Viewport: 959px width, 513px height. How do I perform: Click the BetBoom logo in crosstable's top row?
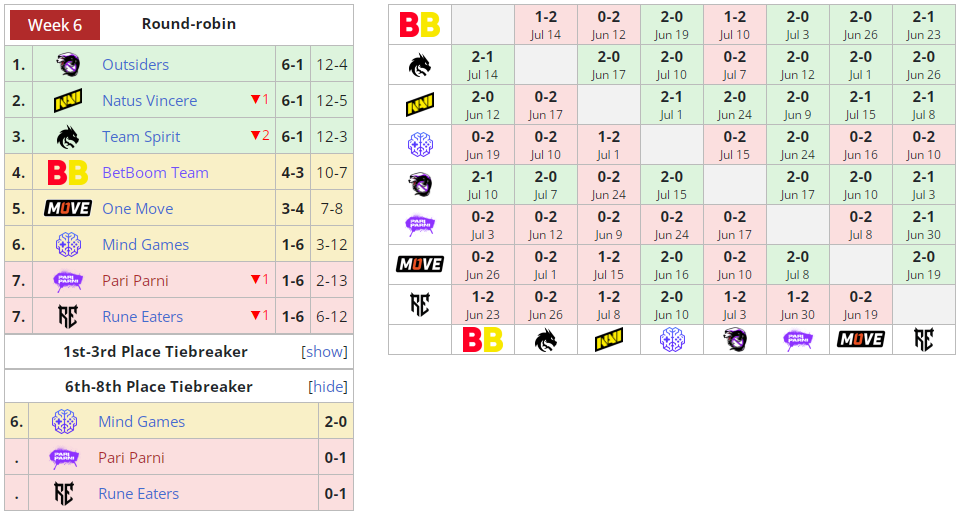(x=420, y=25)
